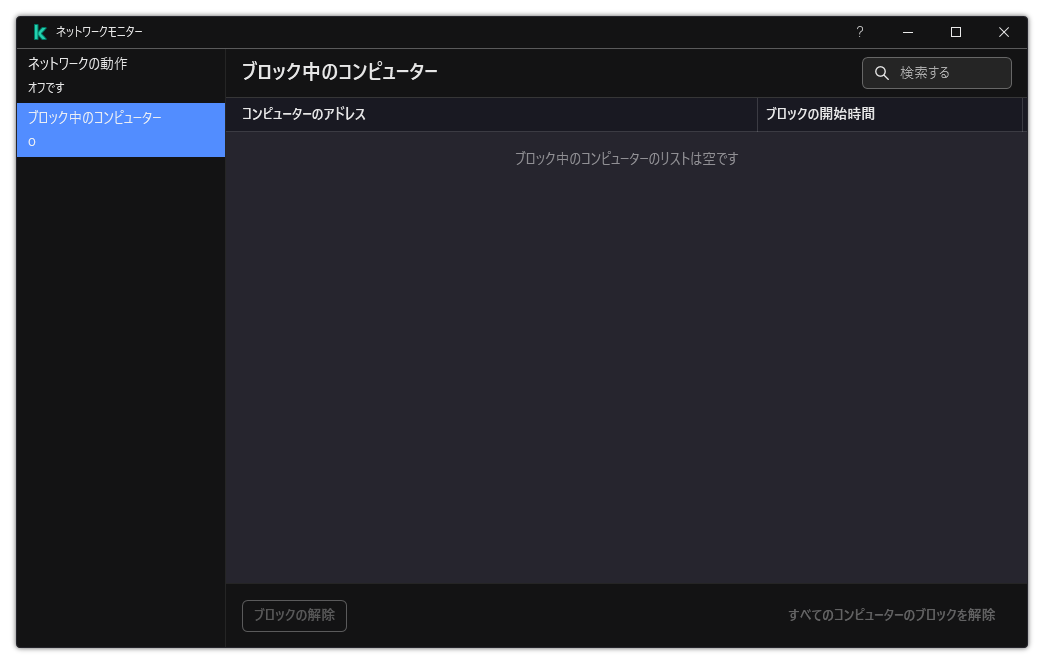Click the highlighted blue sidebar entry
This screenshot has width=1044, height=664.
120,130
